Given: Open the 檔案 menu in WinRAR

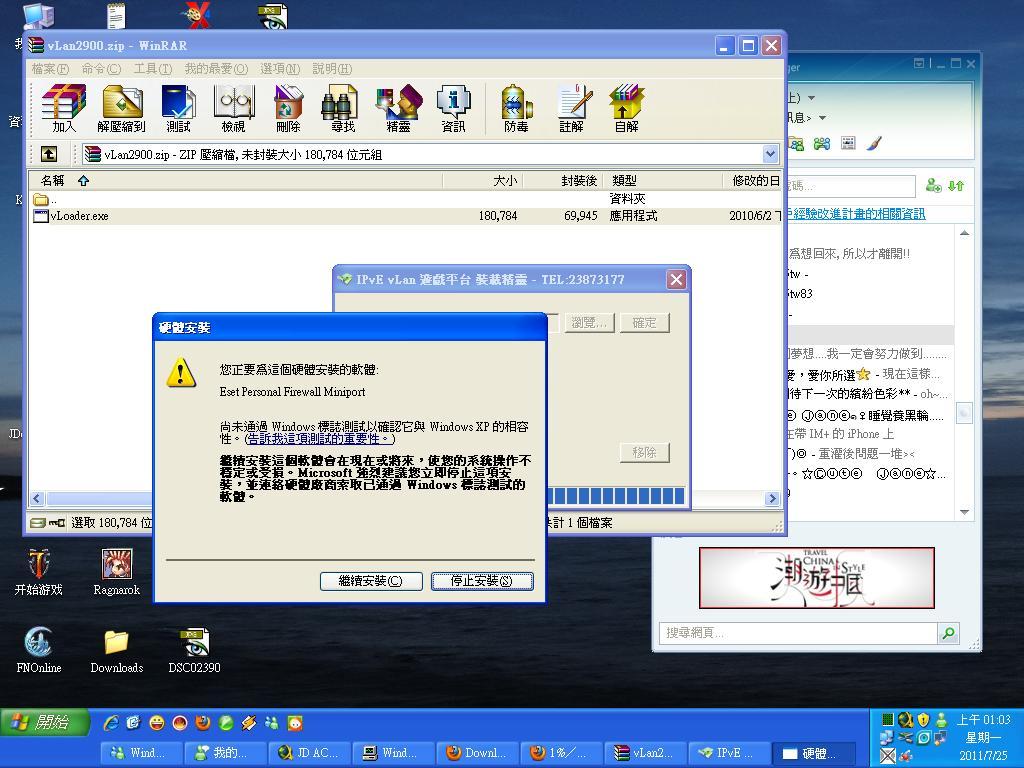Looking at the screenshot, I should [50, 69].
